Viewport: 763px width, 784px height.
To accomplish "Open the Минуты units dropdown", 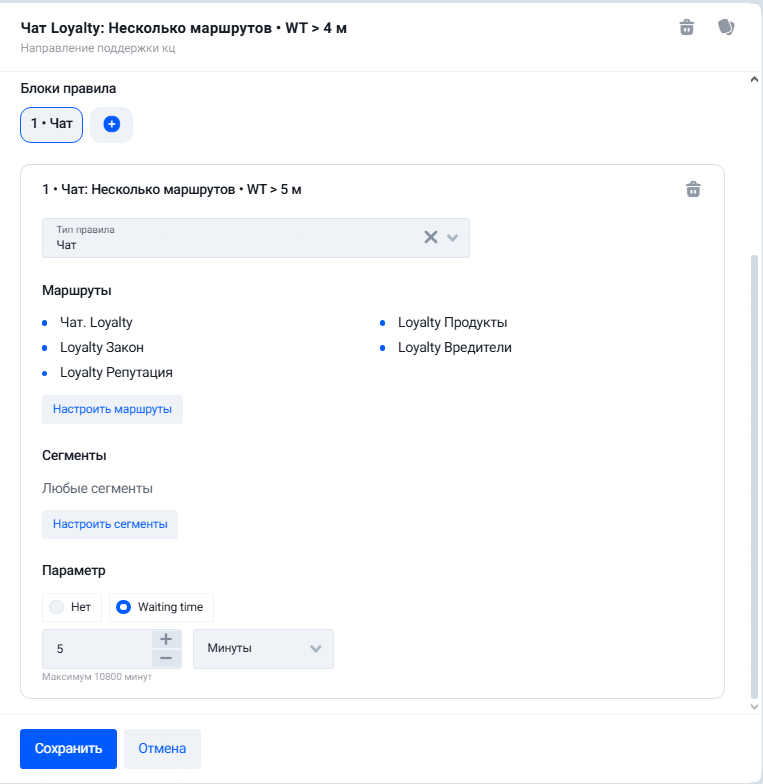I will [x=263, y=648].
